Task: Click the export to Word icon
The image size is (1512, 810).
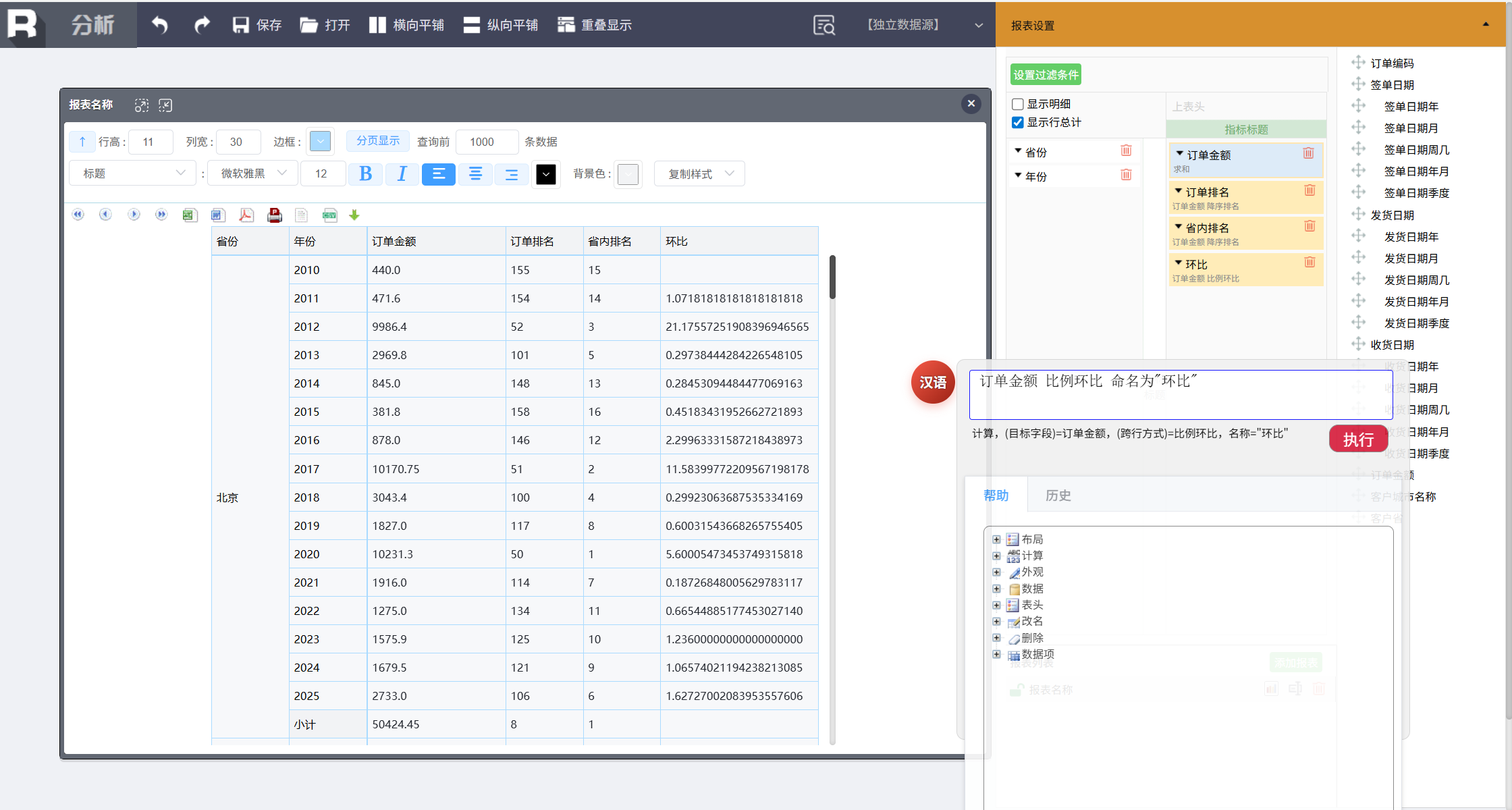Action: (217, 215)
